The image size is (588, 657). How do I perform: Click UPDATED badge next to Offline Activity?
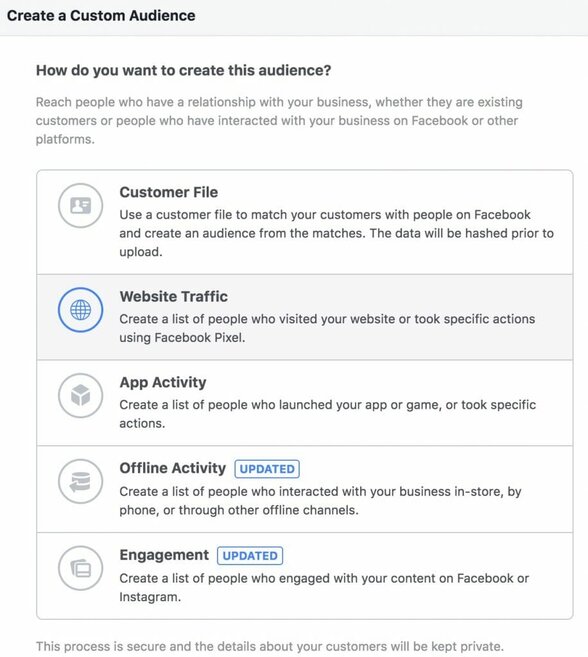267,469
